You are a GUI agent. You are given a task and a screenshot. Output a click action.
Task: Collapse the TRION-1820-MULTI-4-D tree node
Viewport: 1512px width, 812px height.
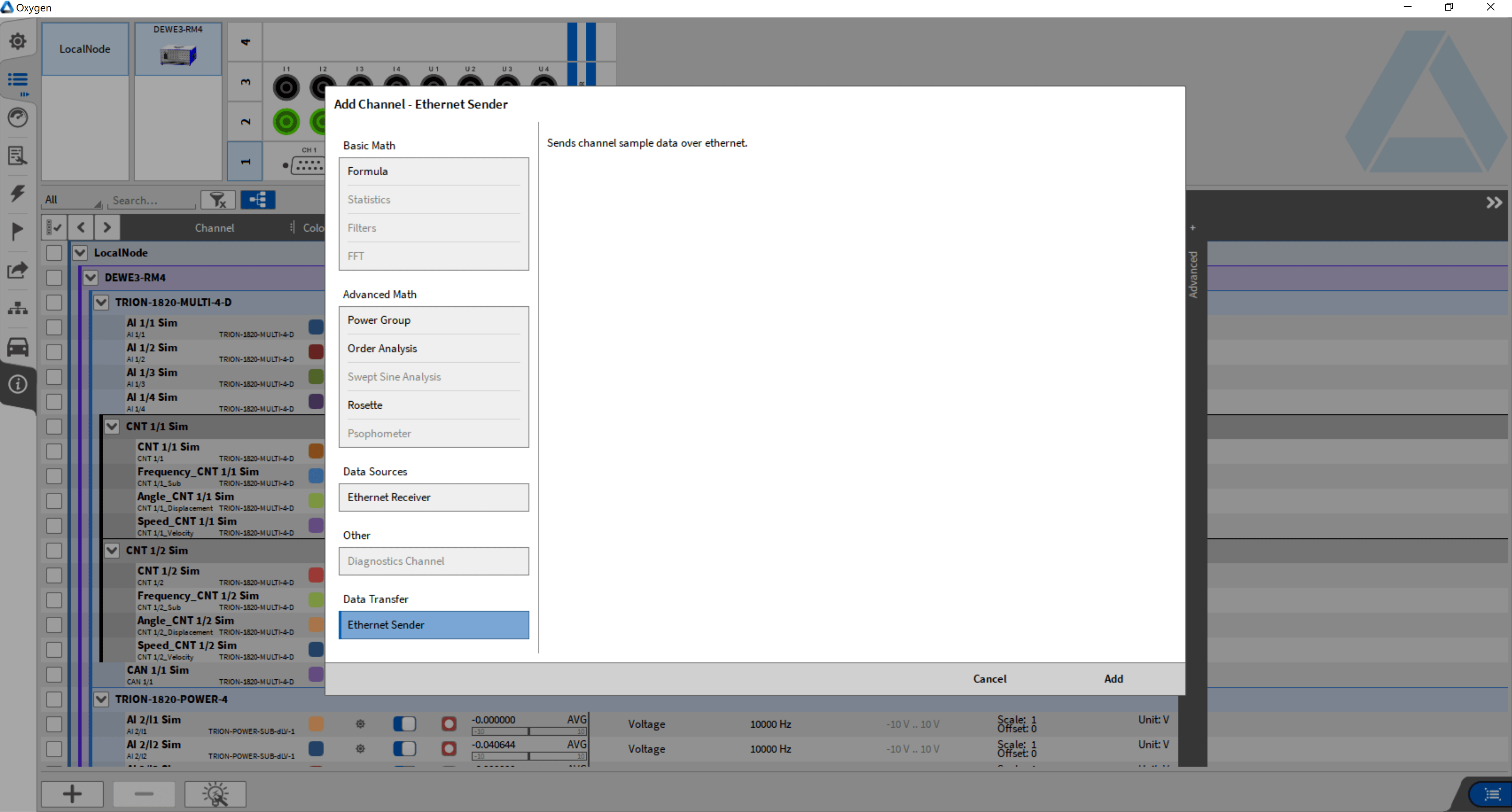[x=101, y=302]
